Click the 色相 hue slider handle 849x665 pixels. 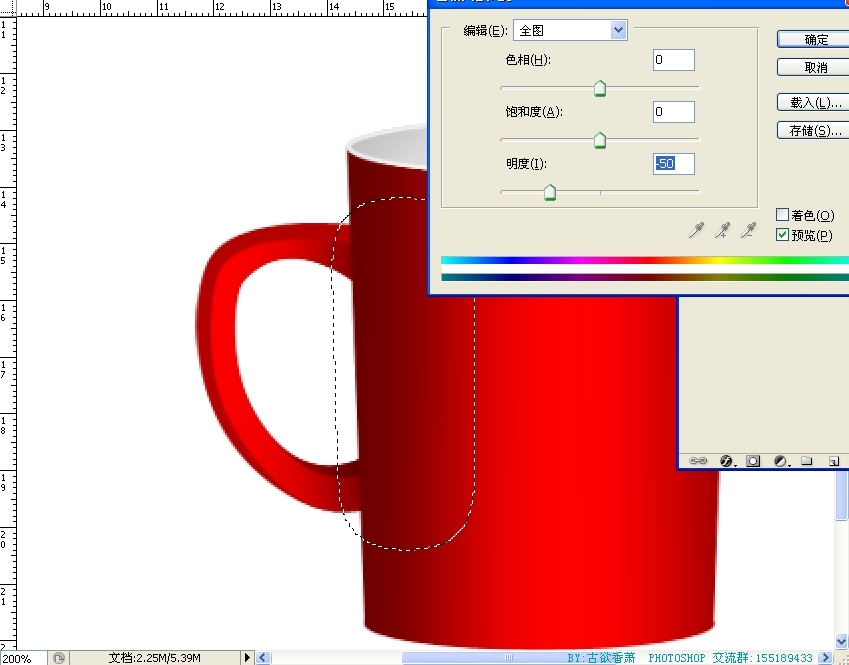600,90
